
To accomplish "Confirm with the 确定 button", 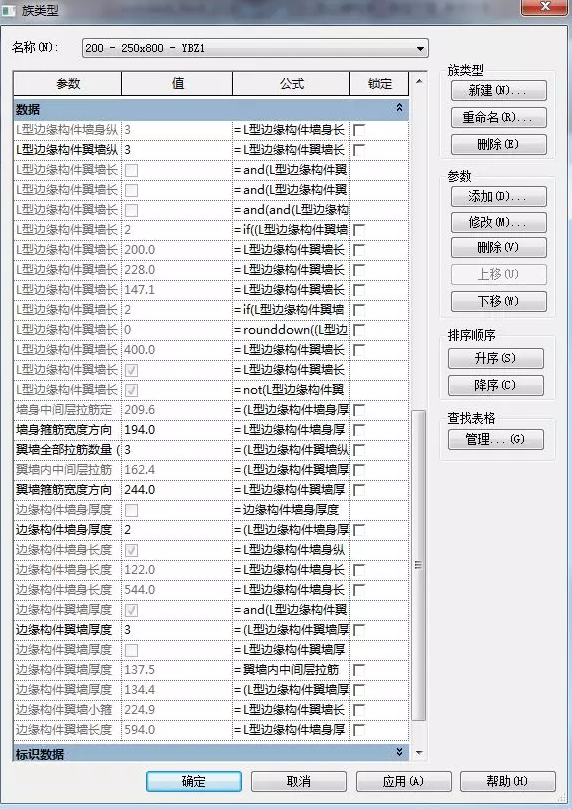I will click(x=194, y=781).
